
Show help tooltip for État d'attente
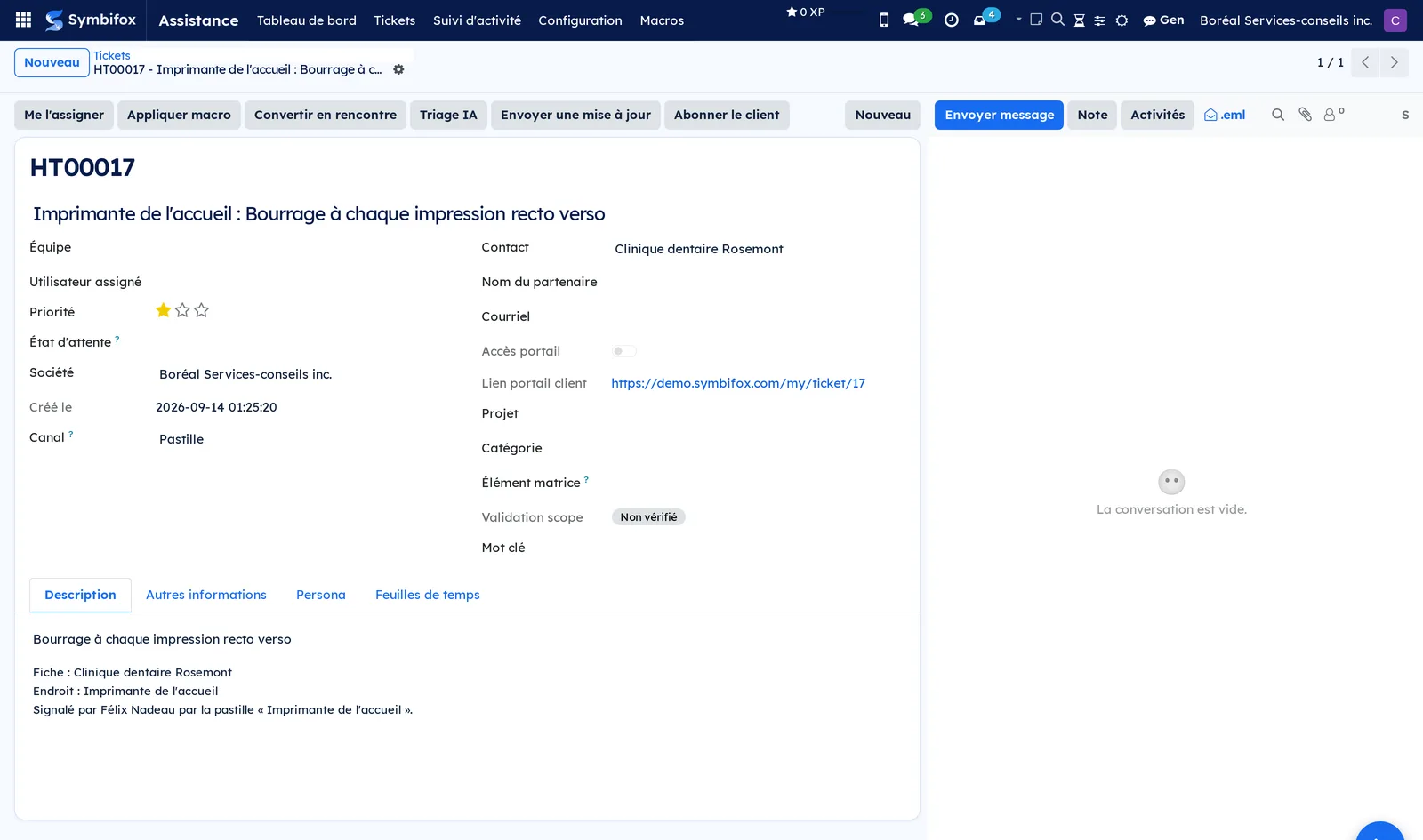tap(117, 339)
